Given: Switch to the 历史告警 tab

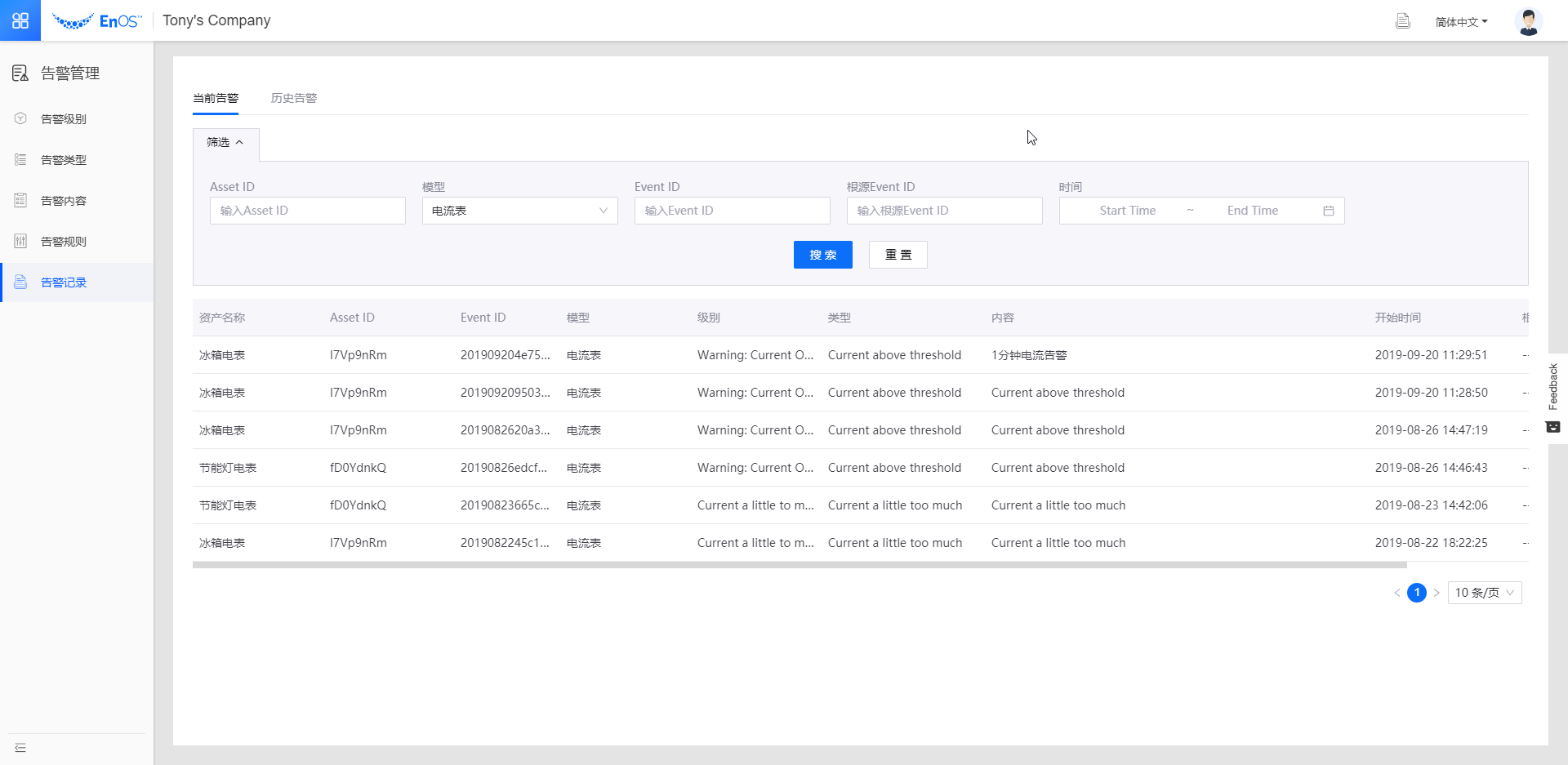Looking at the screenshot, I should [x=294, y=98].
